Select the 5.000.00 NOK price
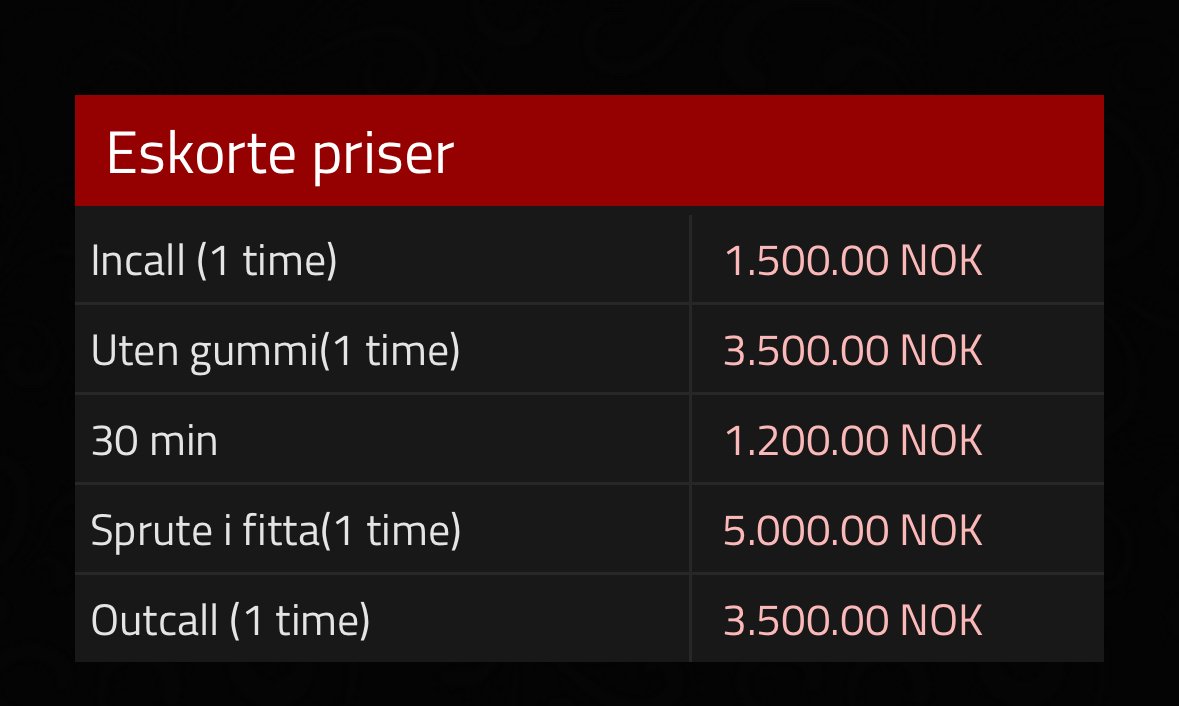Viewport: 1179px width, 706px height. 853,531
